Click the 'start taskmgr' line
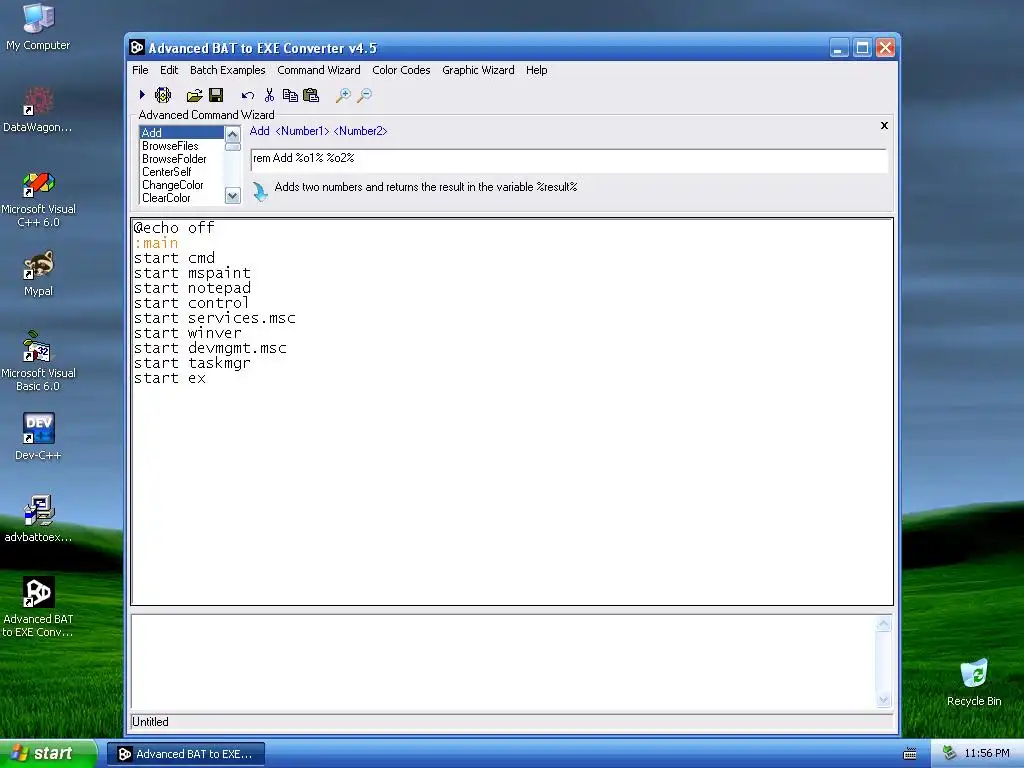The height and width of the screenshot is (768, 1024). point(192,363)
